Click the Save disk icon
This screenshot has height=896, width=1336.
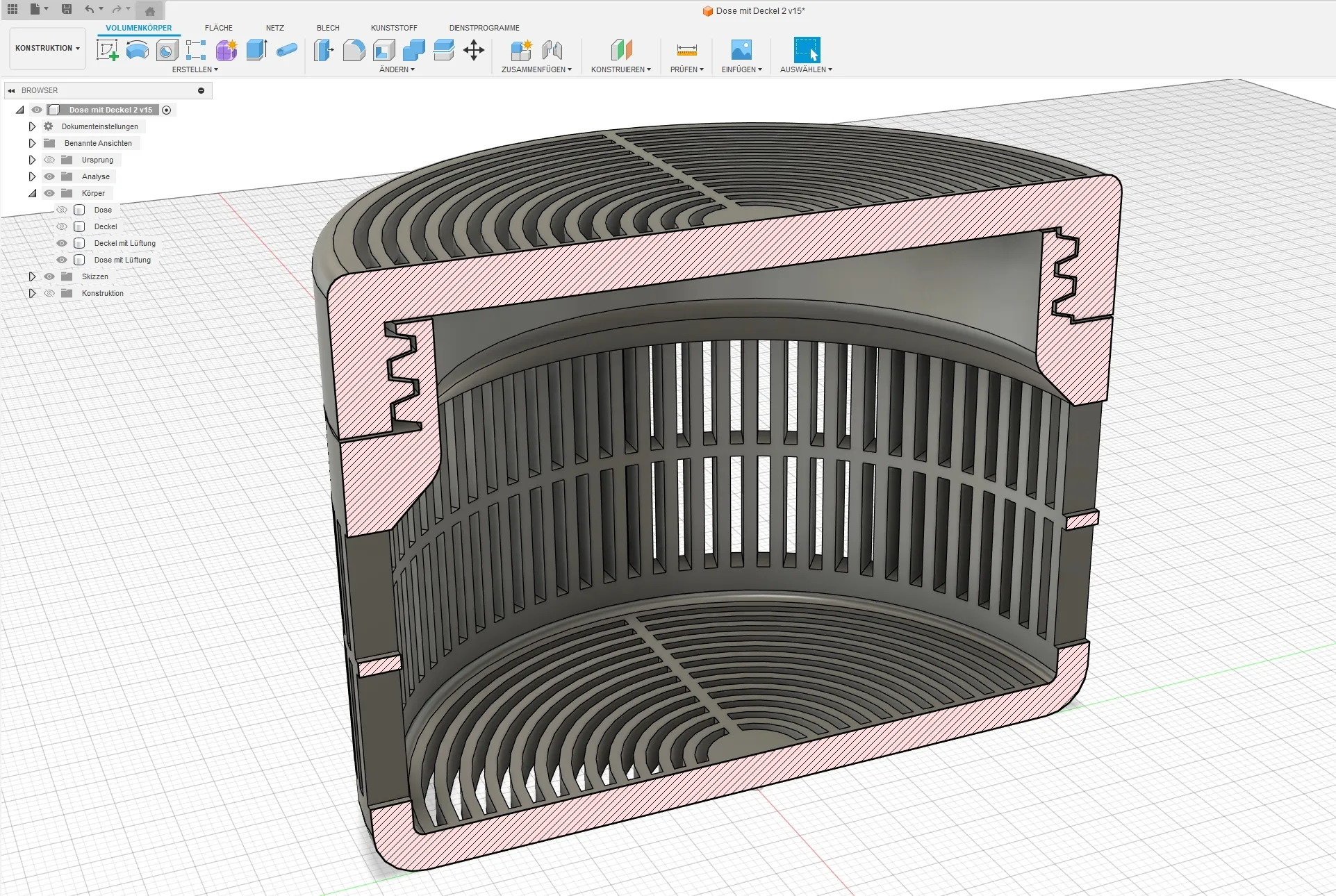tap(67, 9)
